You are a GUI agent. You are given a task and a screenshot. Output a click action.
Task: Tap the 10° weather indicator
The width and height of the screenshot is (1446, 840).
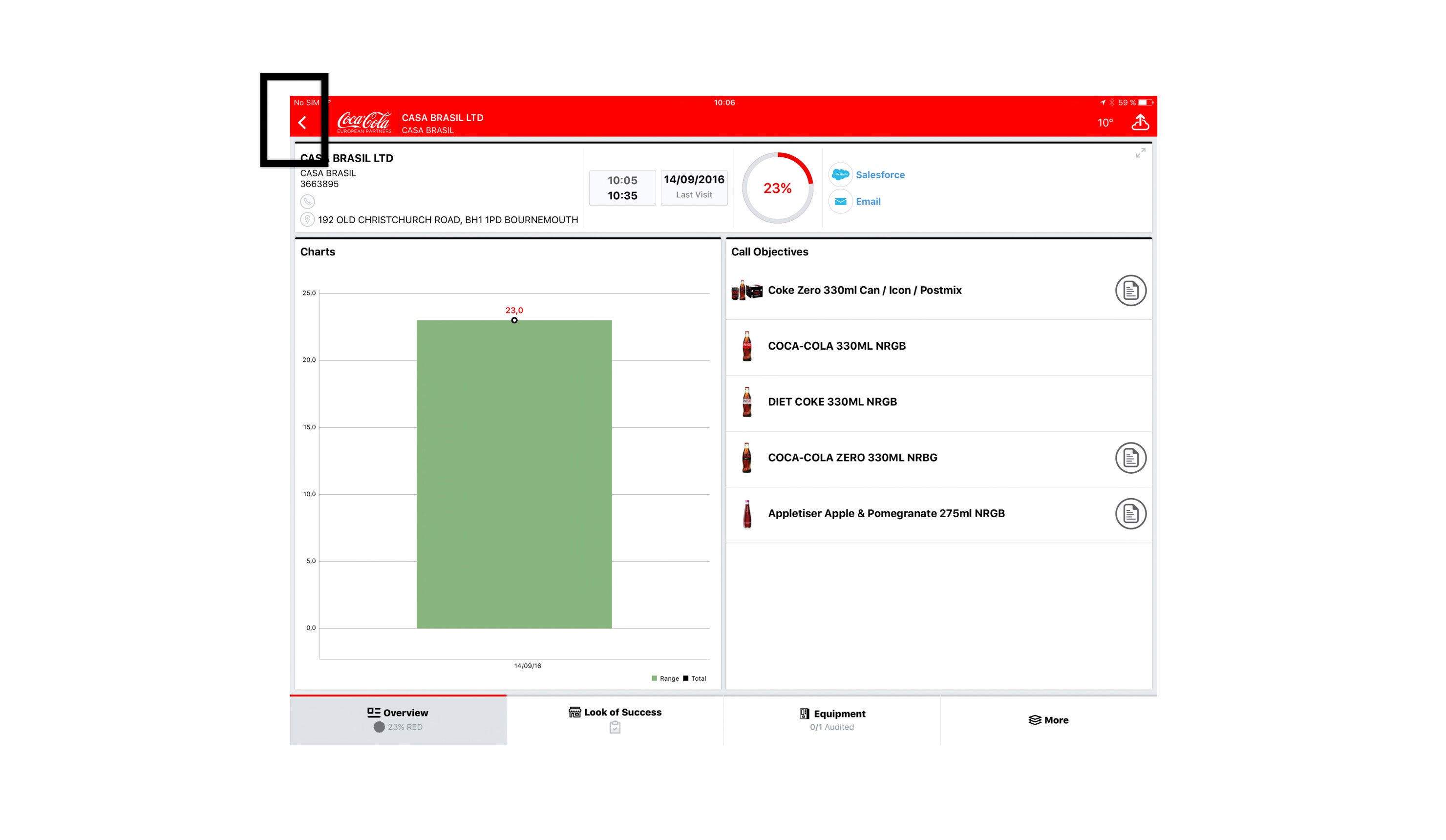[1105, 123]
